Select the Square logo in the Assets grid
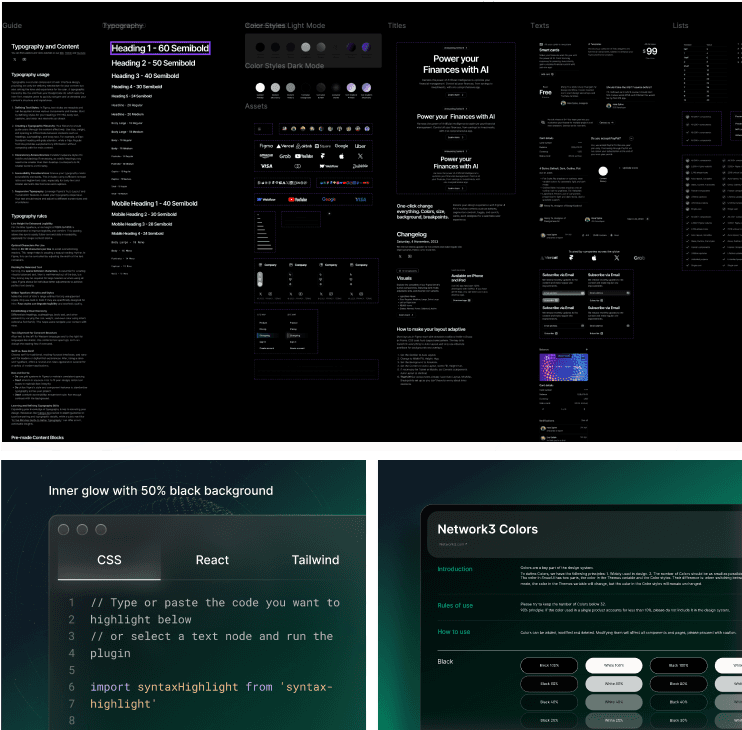Image resolution: width=742 pixels, height=730 pixels. pos(323,146)
